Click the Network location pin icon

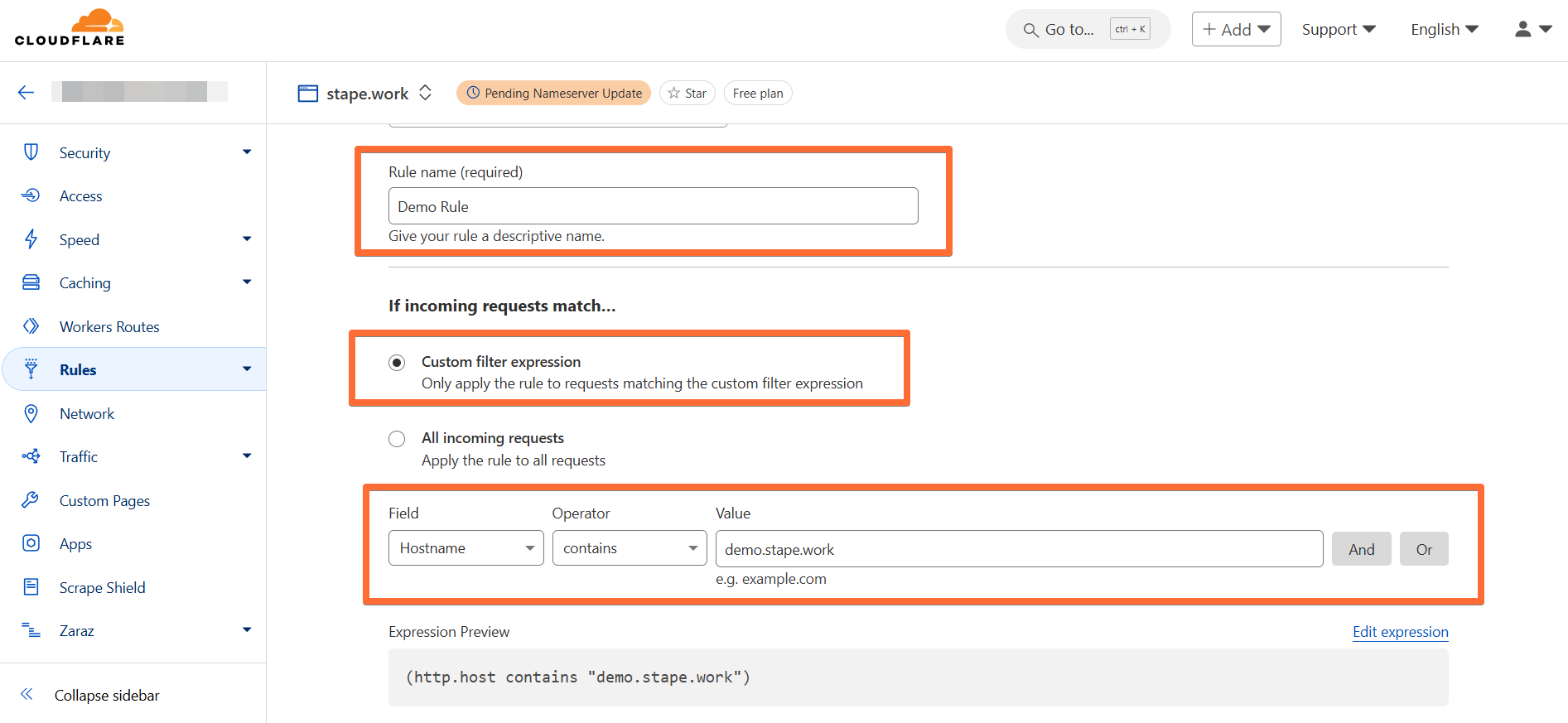pos(31,413)
